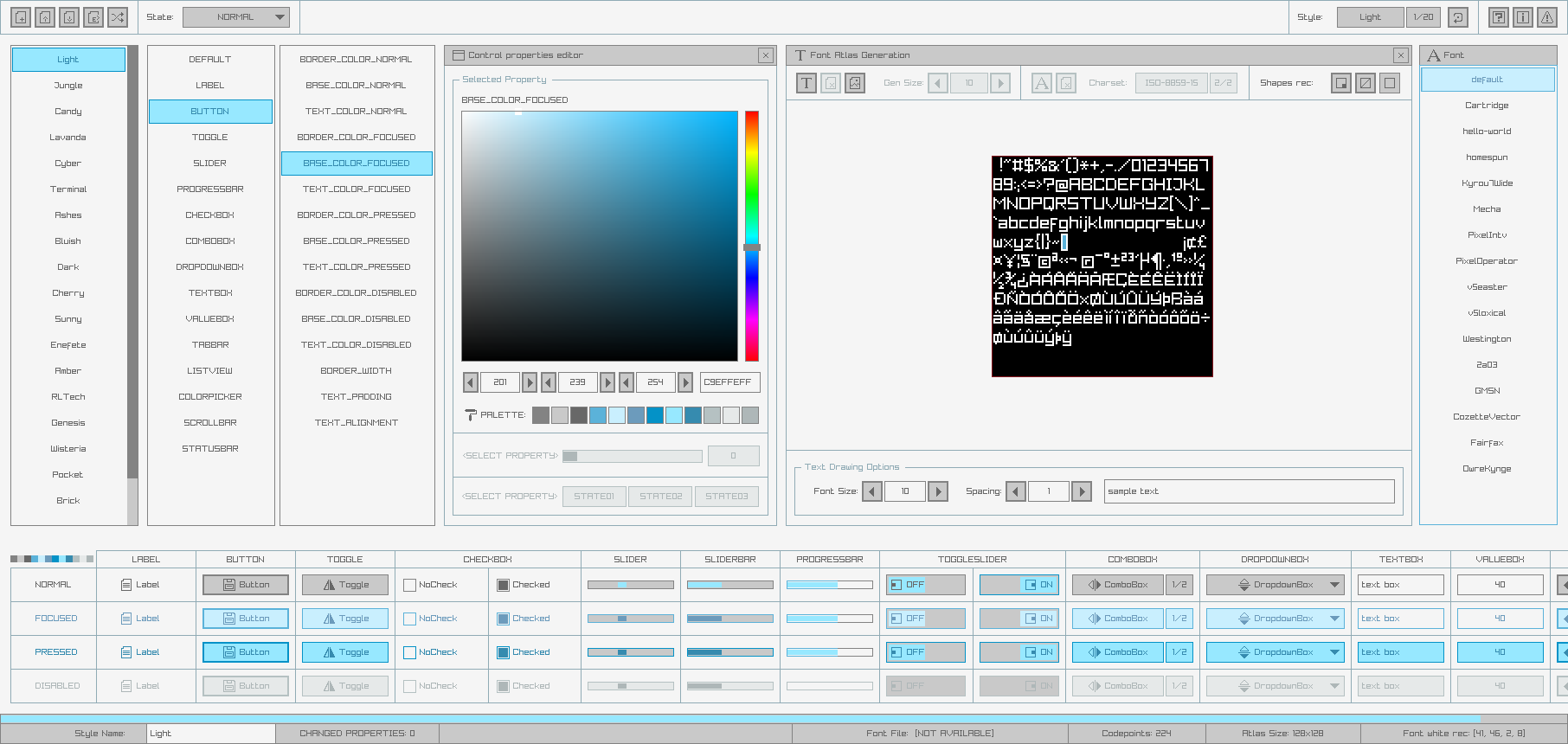Cycle the FOCUSED row ComboBox 1/2 selector
Screen dimensions: 1568x744
1179,619
